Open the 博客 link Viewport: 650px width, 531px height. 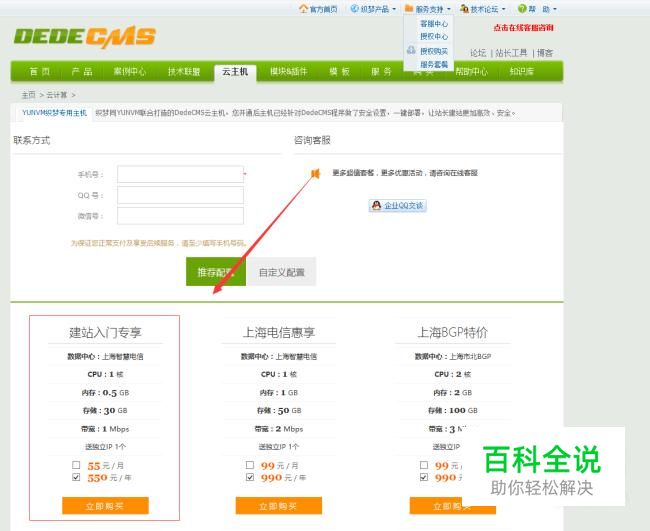545,53
